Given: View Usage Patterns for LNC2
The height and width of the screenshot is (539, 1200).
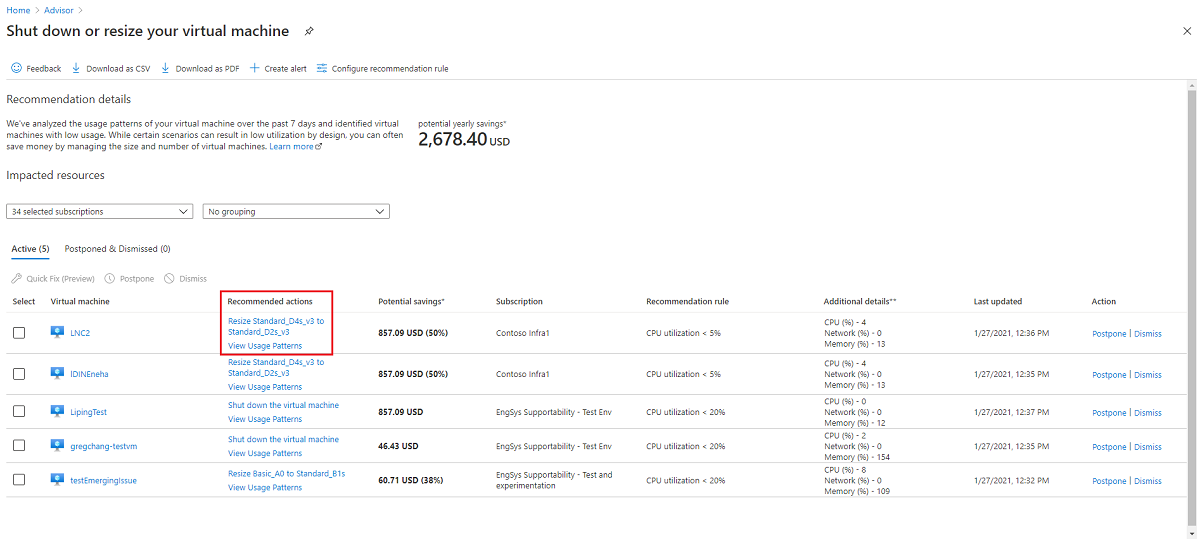Looking at the screenshot, I should pos(265,346).
